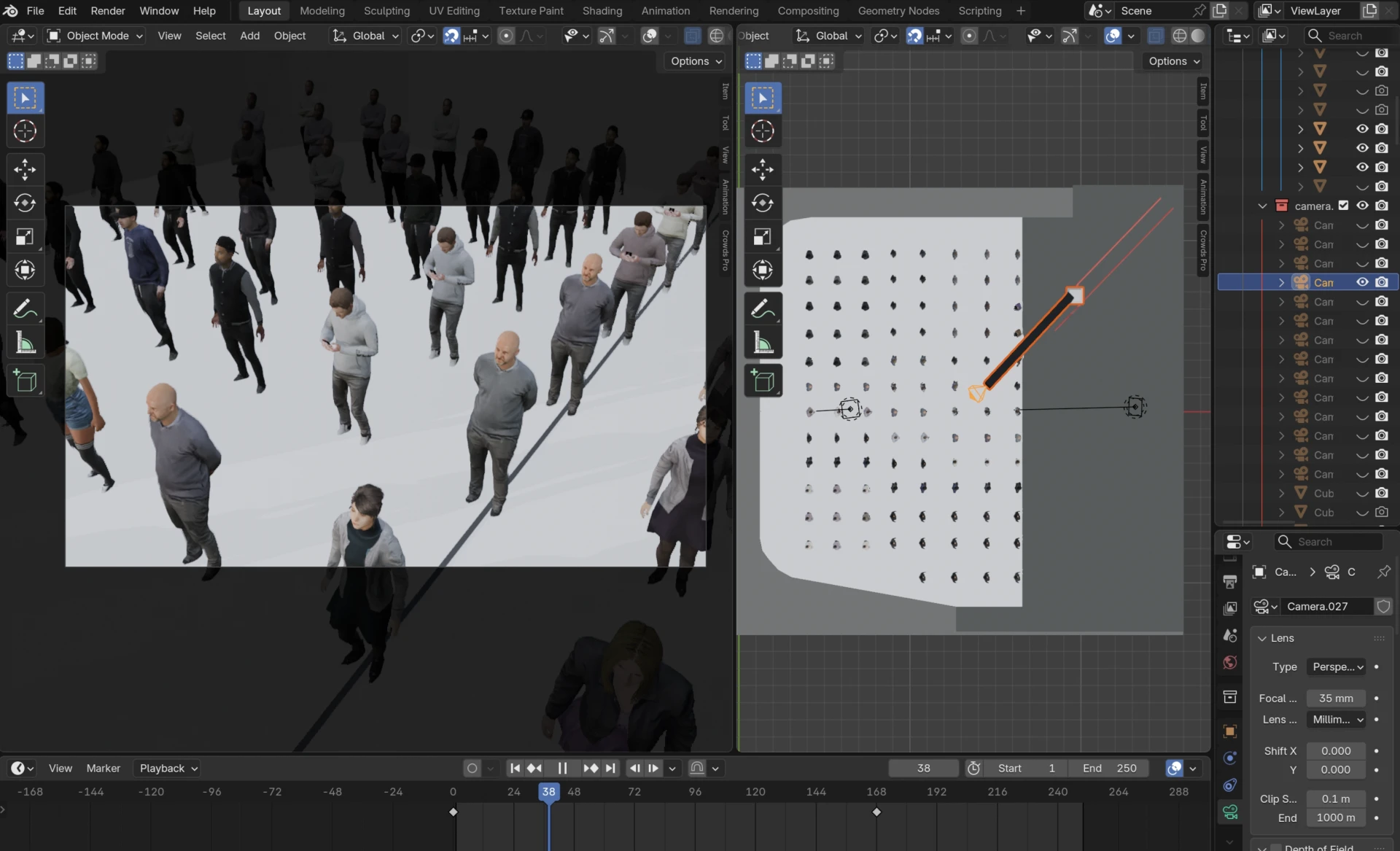Open the Object Mode dropdown

pyautogui.click(x=95, y=36)
